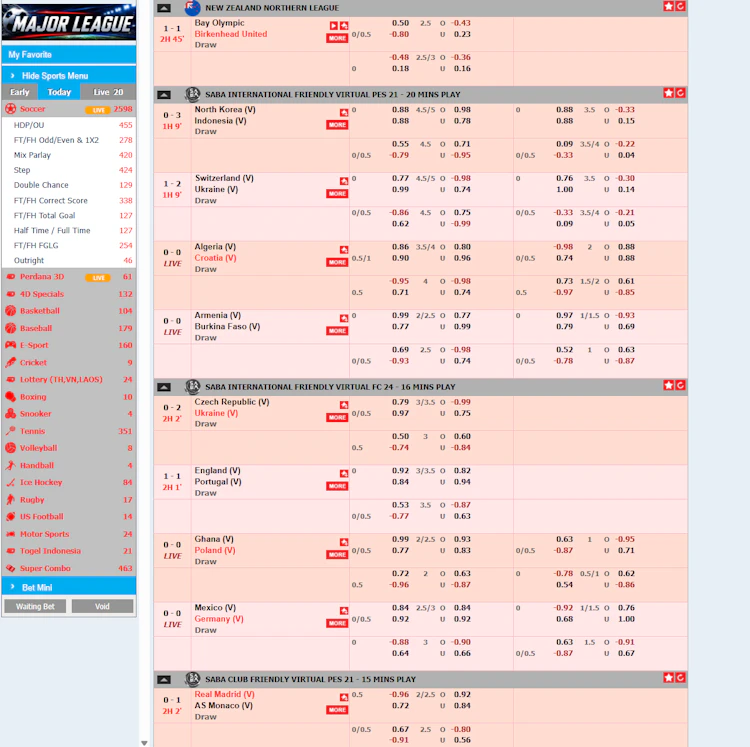Collapse SABA International Friendly FC 24 section

click(164, 387)
